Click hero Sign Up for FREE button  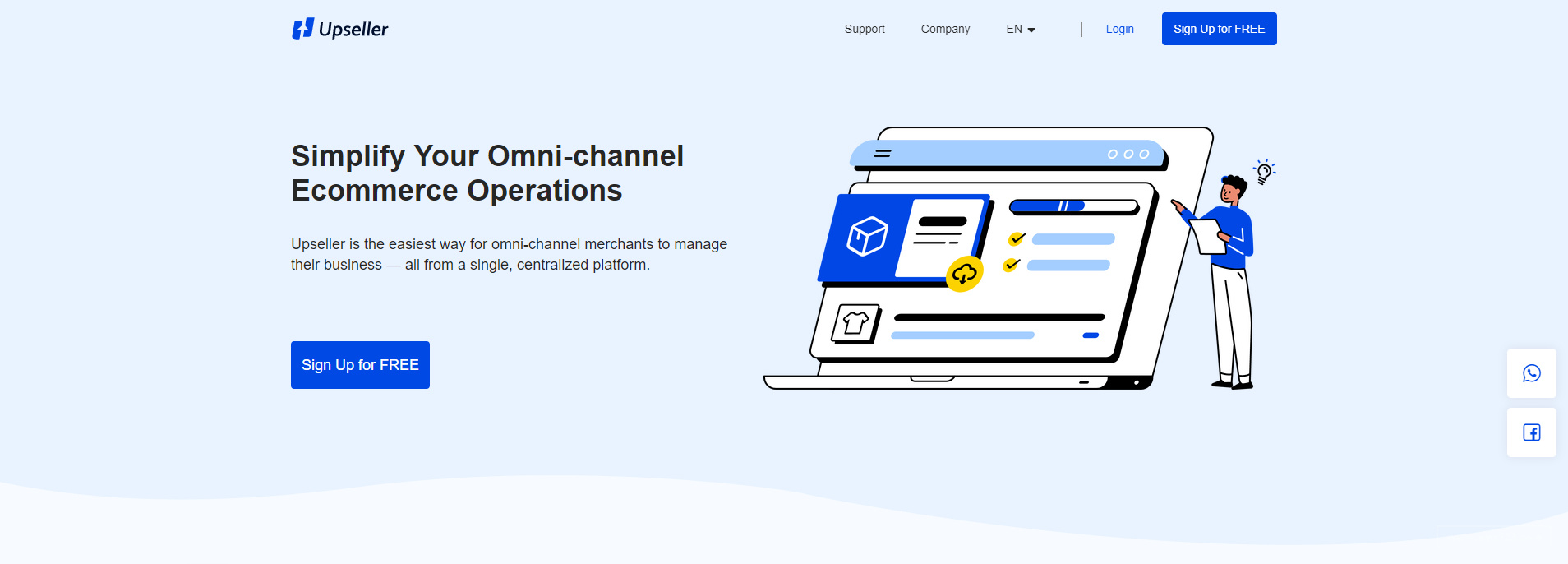[360, 365]
